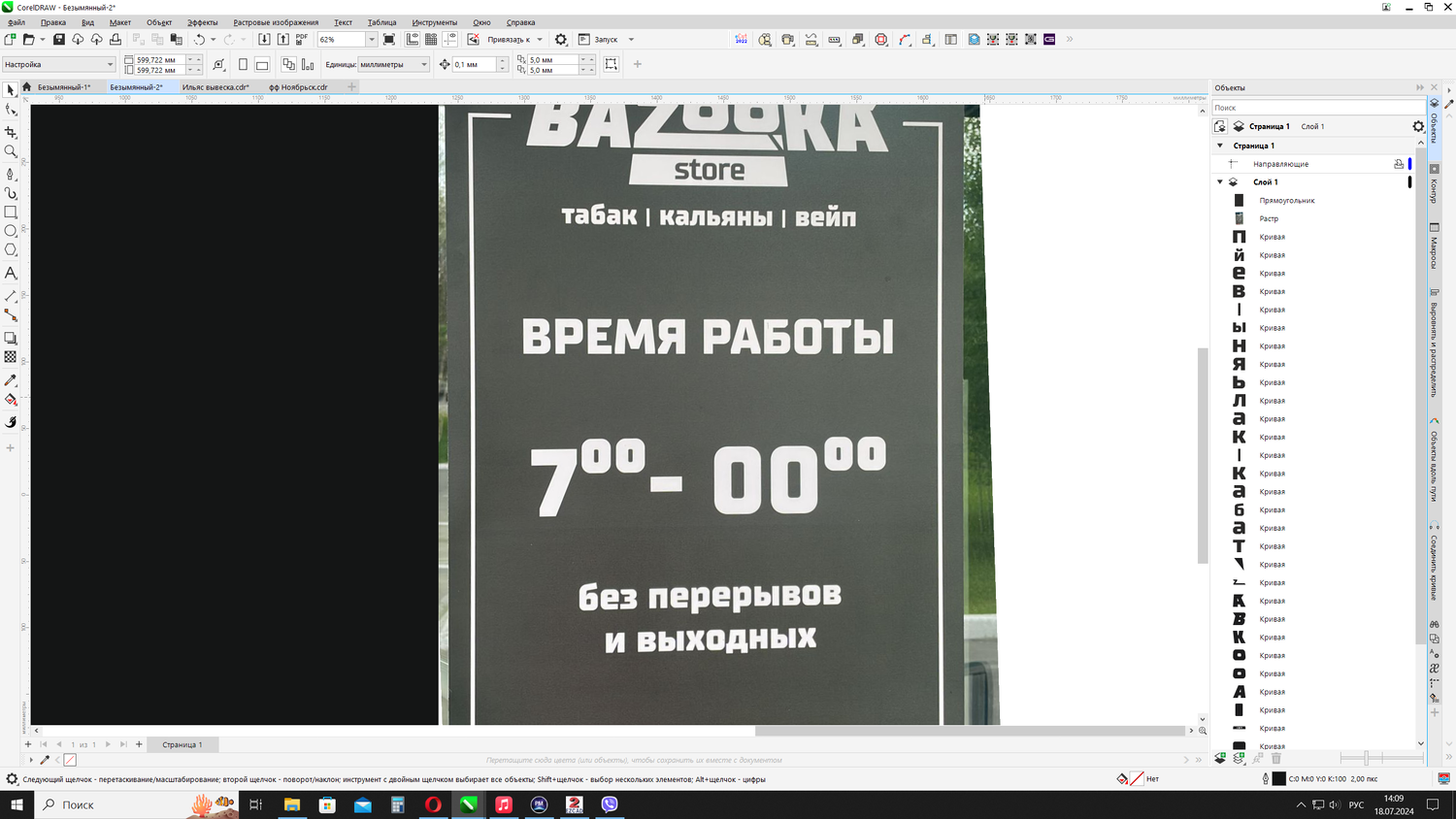Set page to portrait orientation
Screen dimensions: 1456x819
[x=243, y=65]
